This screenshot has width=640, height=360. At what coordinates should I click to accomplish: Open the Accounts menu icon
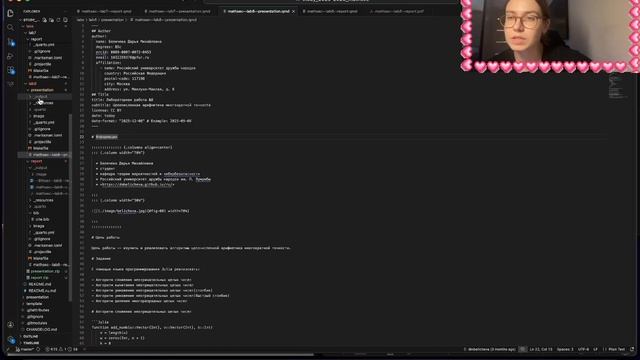[10, 325]
